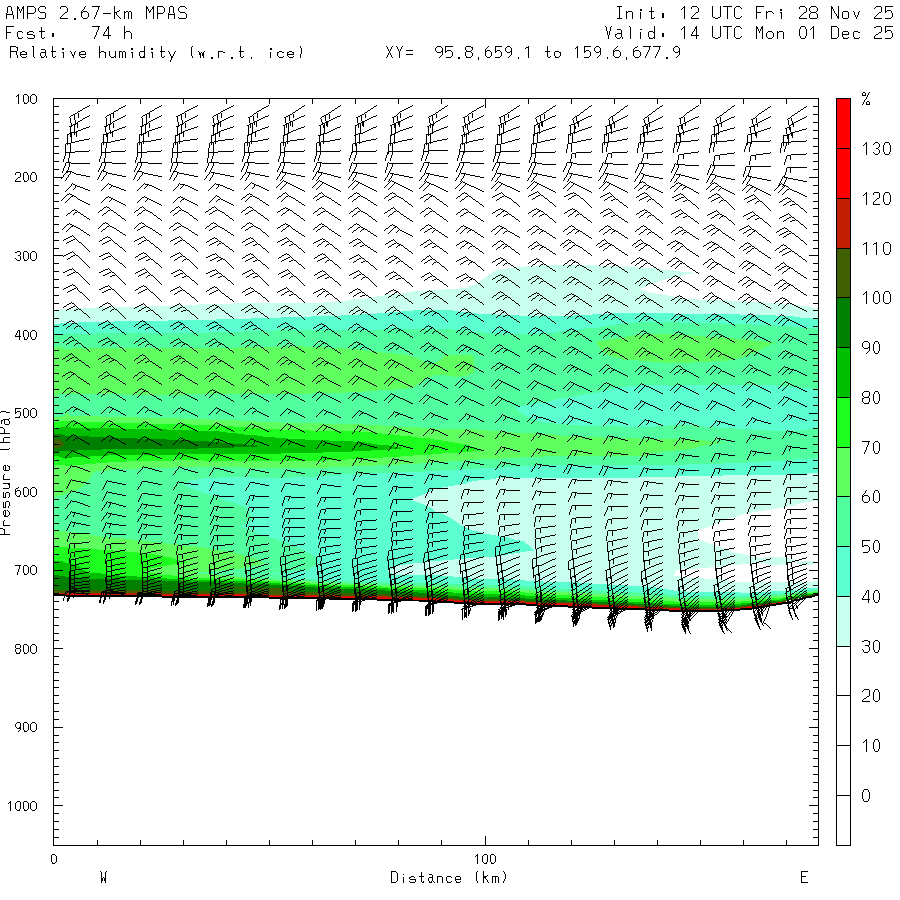Image resolution: width=900 pixels, height=900 pixels.
Task: Click the 'Distance (km)' axis title
Action: coord(449,878)
